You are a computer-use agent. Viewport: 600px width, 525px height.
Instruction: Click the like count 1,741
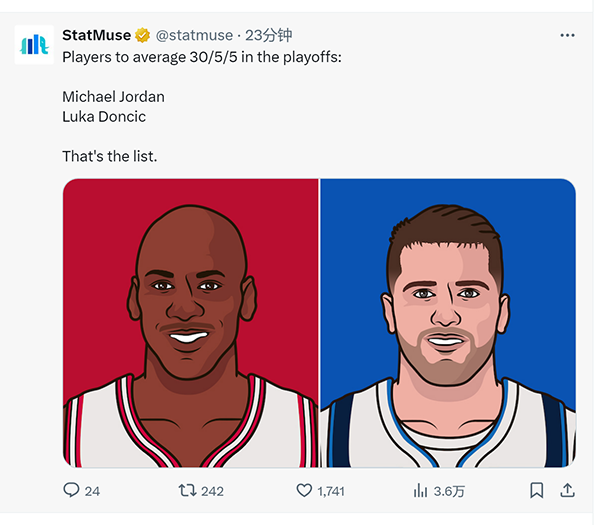coord(331,491)
